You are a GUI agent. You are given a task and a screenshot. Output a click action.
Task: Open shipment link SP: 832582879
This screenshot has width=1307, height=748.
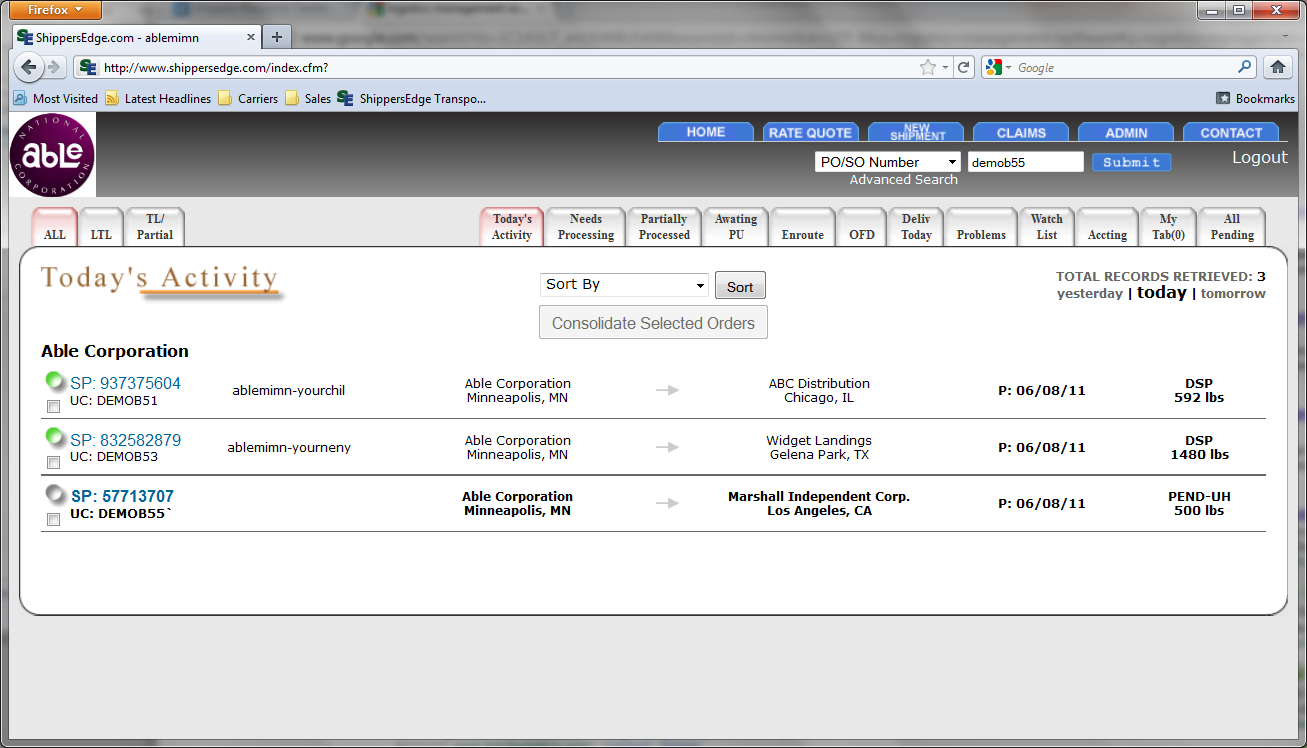126,440
